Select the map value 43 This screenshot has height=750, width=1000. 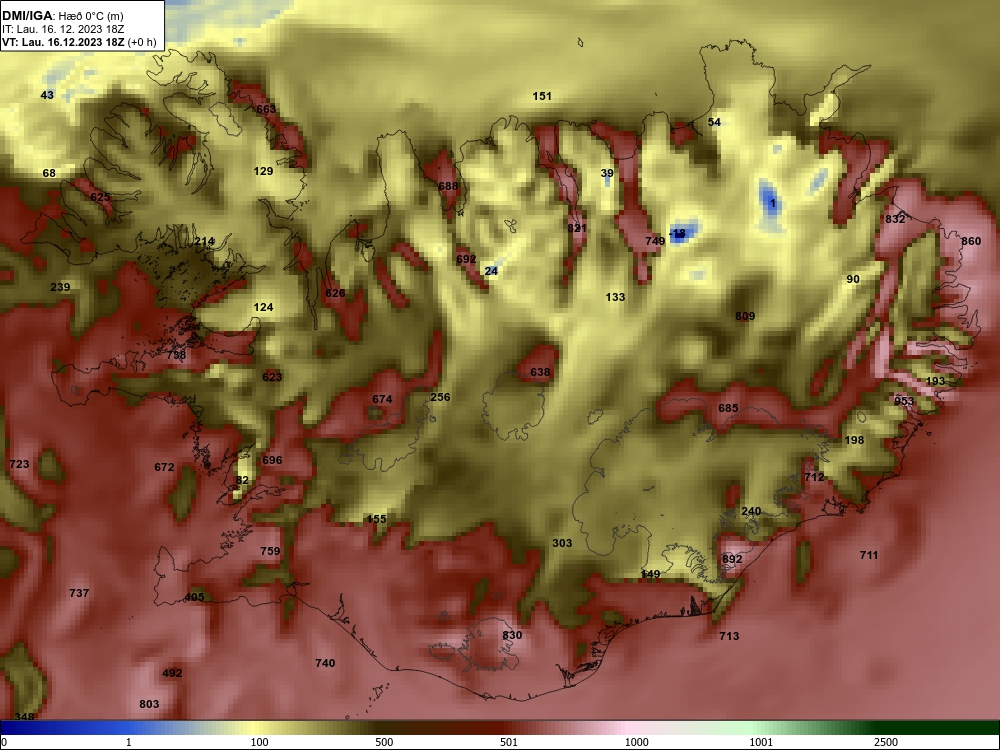click(x=47, y=95)
